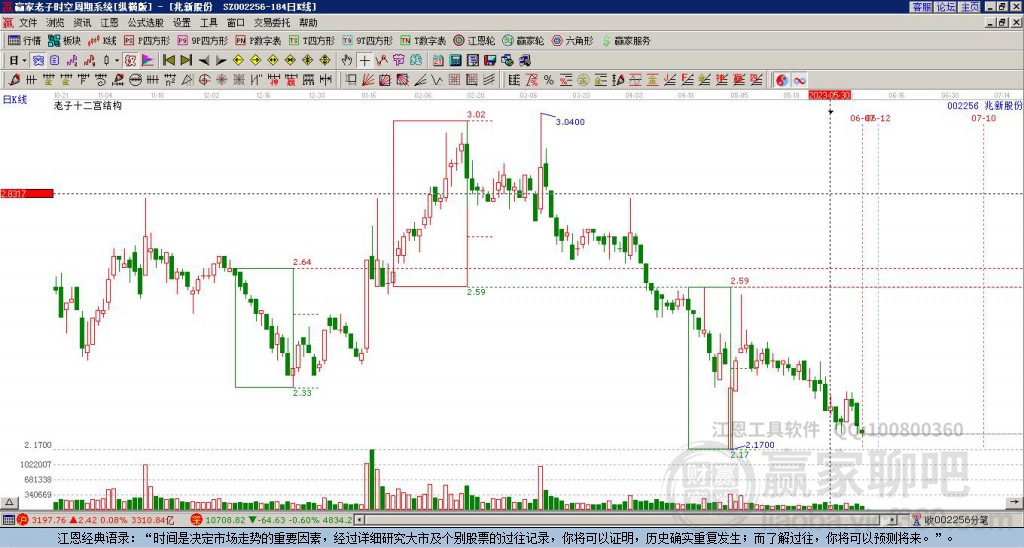Open the P数字表 tool
Image resolution: width=1024 pixels, height=548 pixels.
coord(258,40)
